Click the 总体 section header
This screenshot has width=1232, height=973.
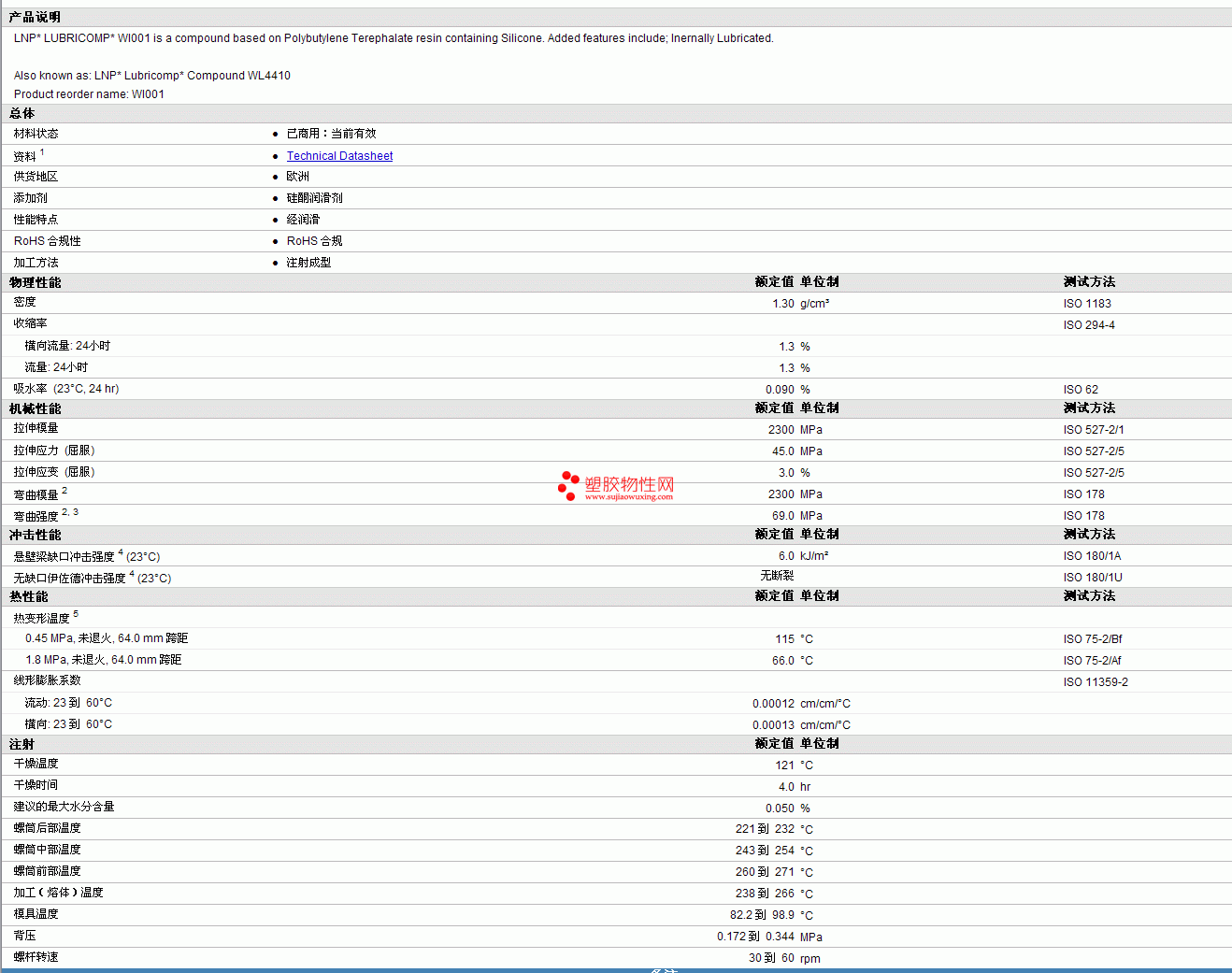[x=21, y=114]
